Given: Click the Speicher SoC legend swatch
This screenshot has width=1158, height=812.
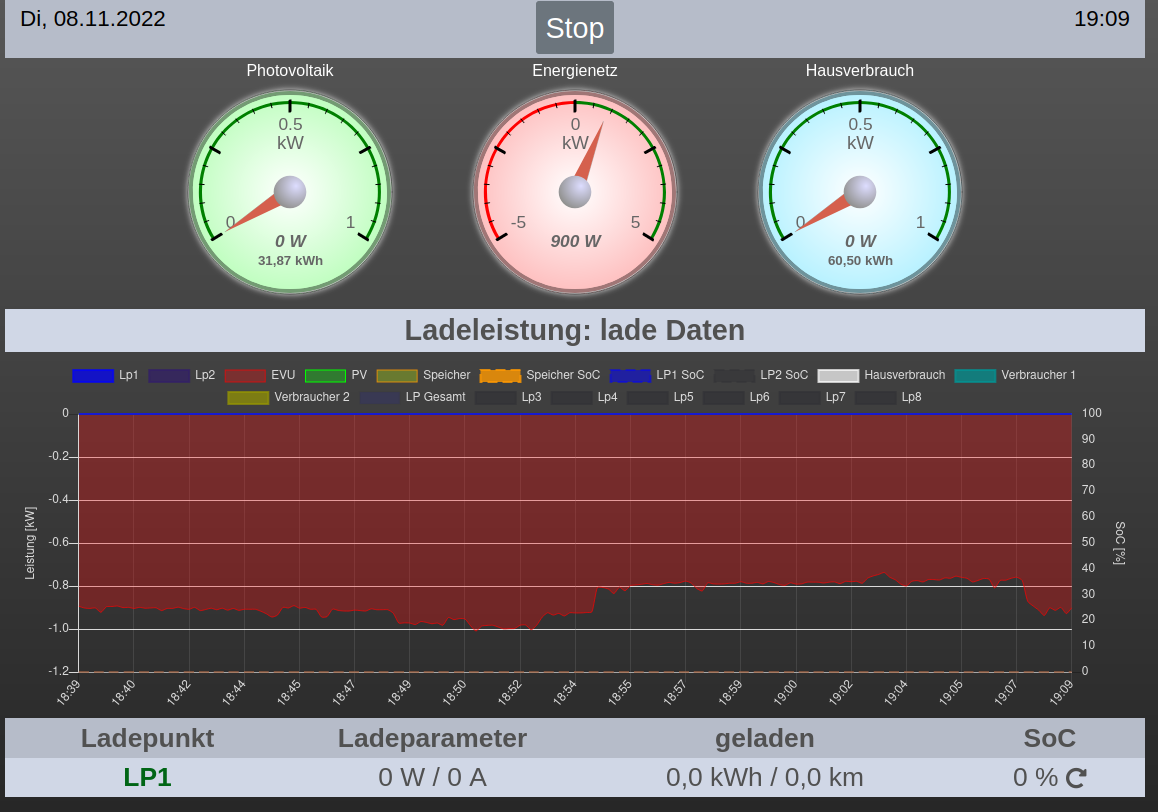Looking at the screenshot, I should click(x=501, y=376).
